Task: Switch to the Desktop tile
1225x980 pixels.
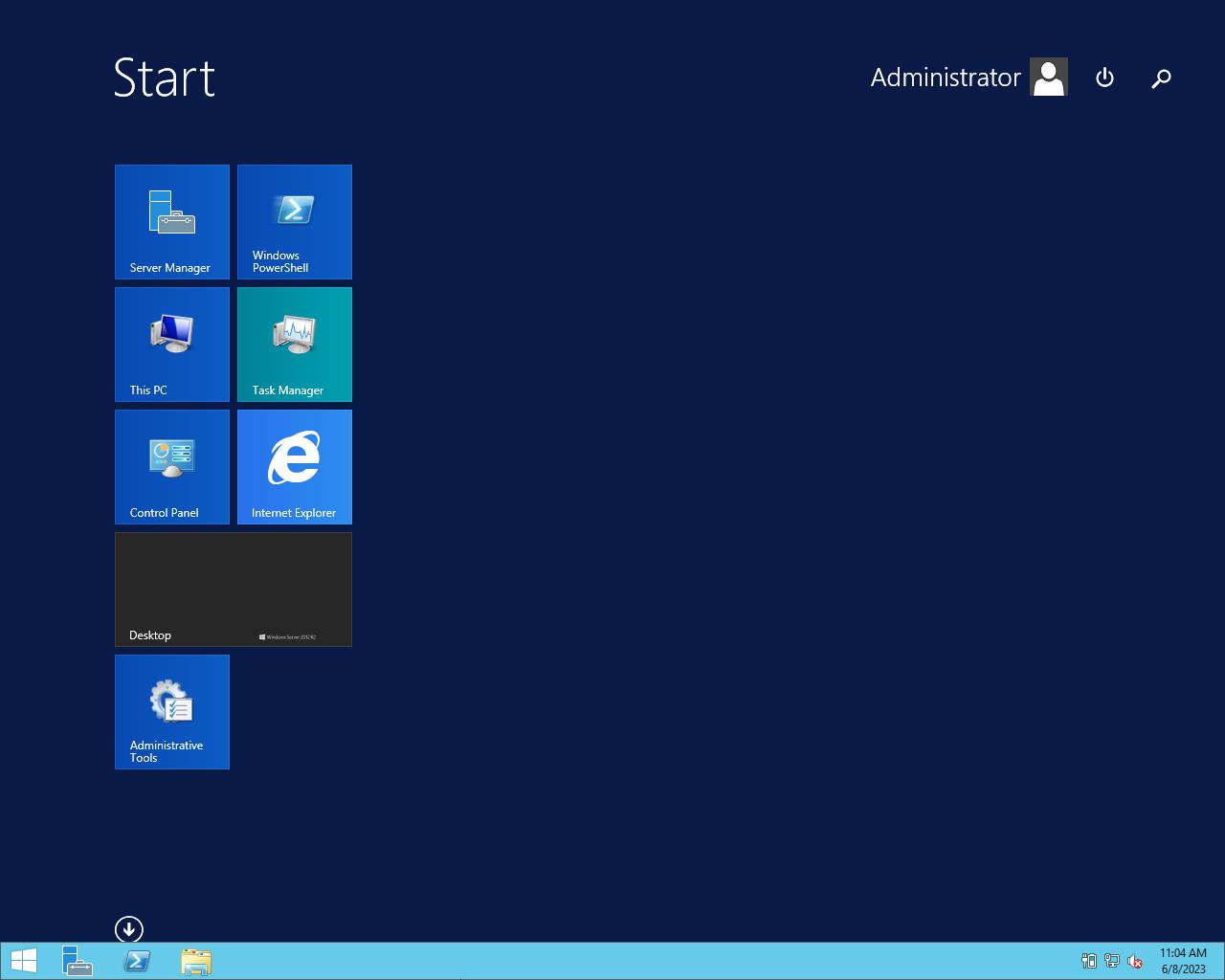Action: click(234, 590)
